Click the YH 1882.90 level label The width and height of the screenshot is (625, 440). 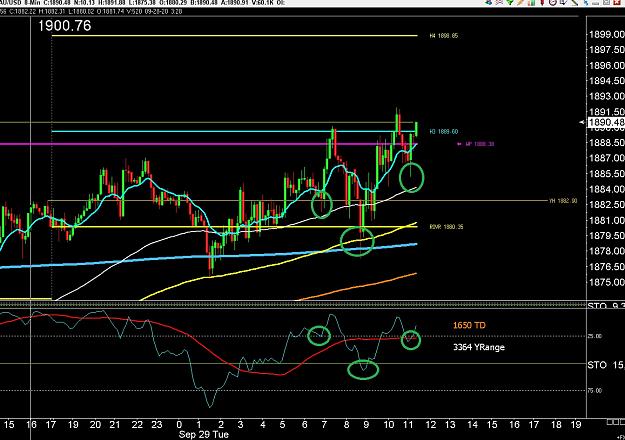tap(563, 201)
